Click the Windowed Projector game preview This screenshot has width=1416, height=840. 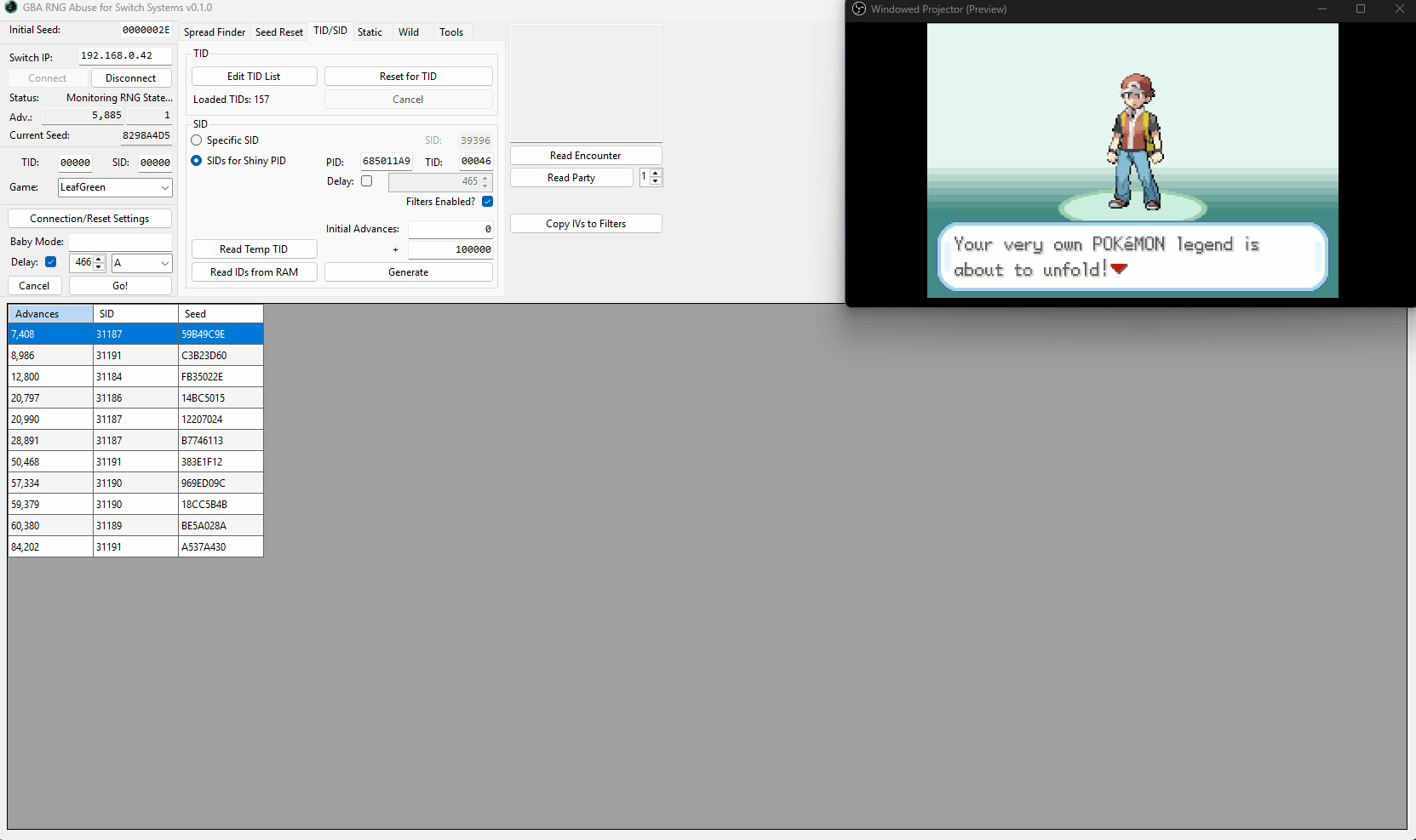click(1132, 160)
